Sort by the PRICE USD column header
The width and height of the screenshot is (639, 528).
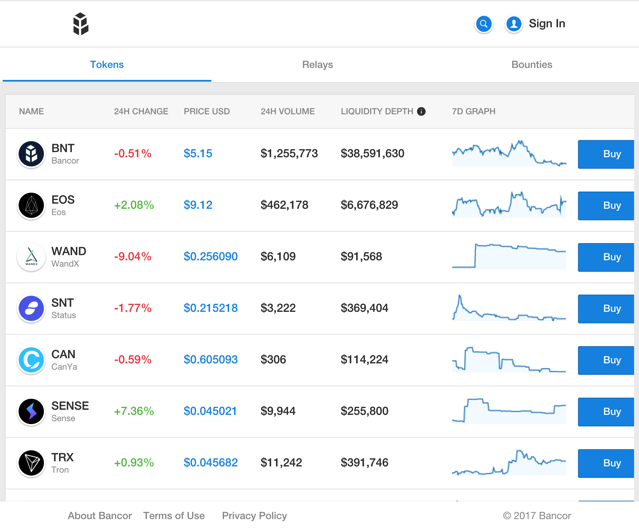tap(207, 111)
